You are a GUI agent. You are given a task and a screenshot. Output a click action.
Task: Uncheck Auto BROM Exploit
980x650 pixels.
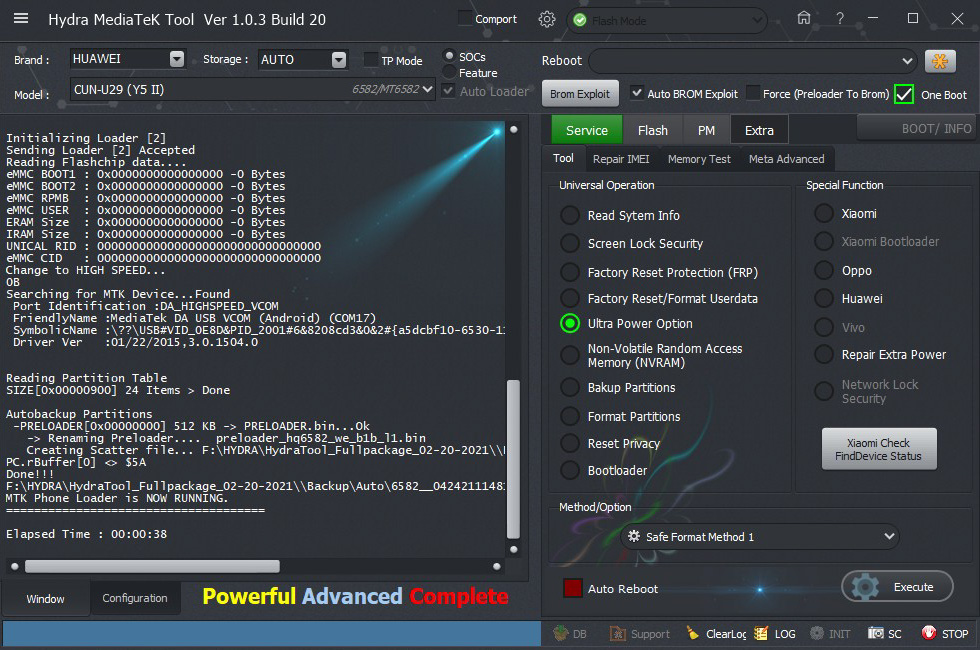(636, 93)
